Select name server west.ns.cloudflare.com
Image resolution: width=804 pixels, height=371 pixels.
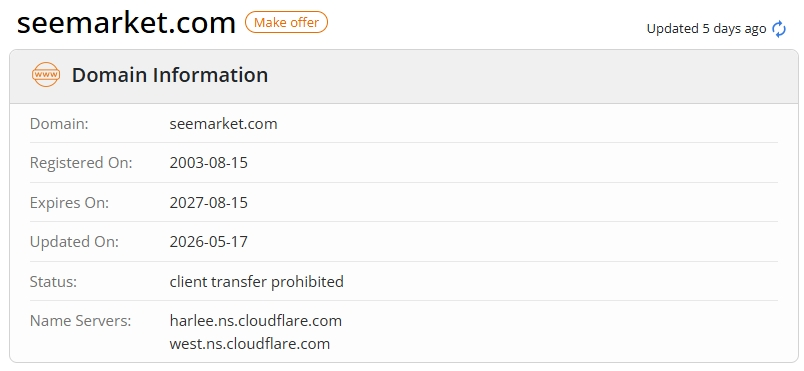250,343
